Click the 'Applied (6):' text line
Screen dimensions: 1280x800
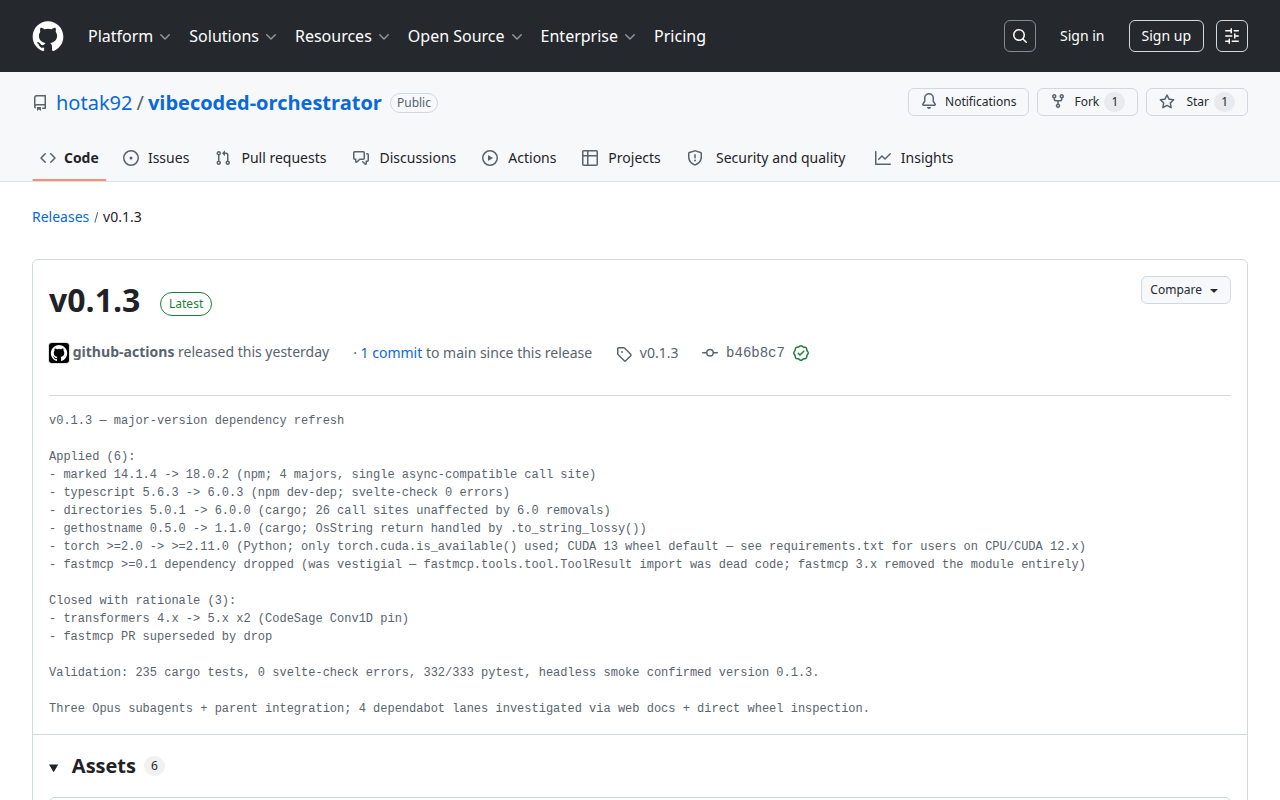pos(92,456)
